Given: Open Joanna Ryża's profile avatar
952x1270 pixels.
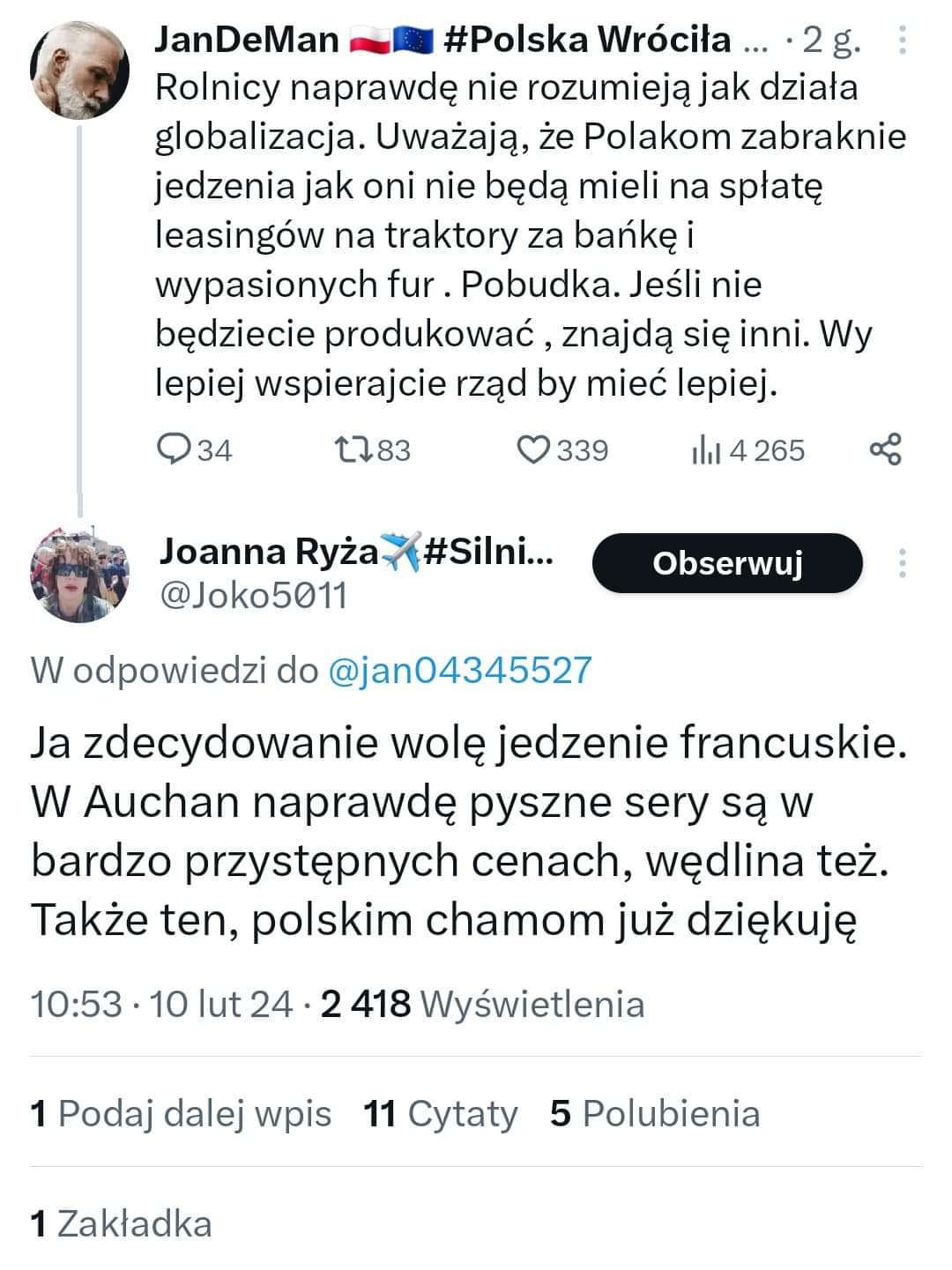Looking at the screenshot, I should coord(80,572).
